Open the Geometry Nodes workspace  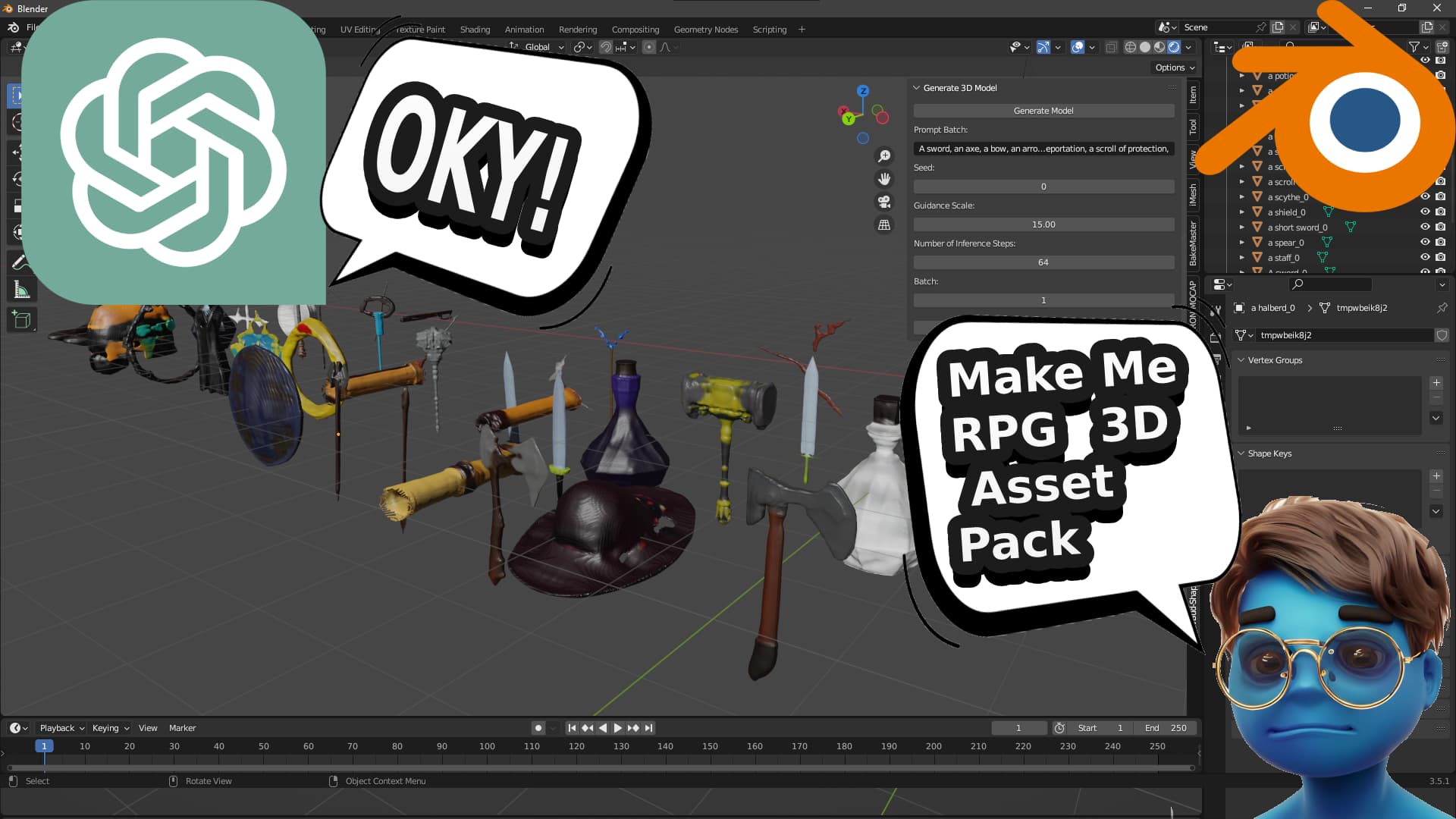click(705, 29)
